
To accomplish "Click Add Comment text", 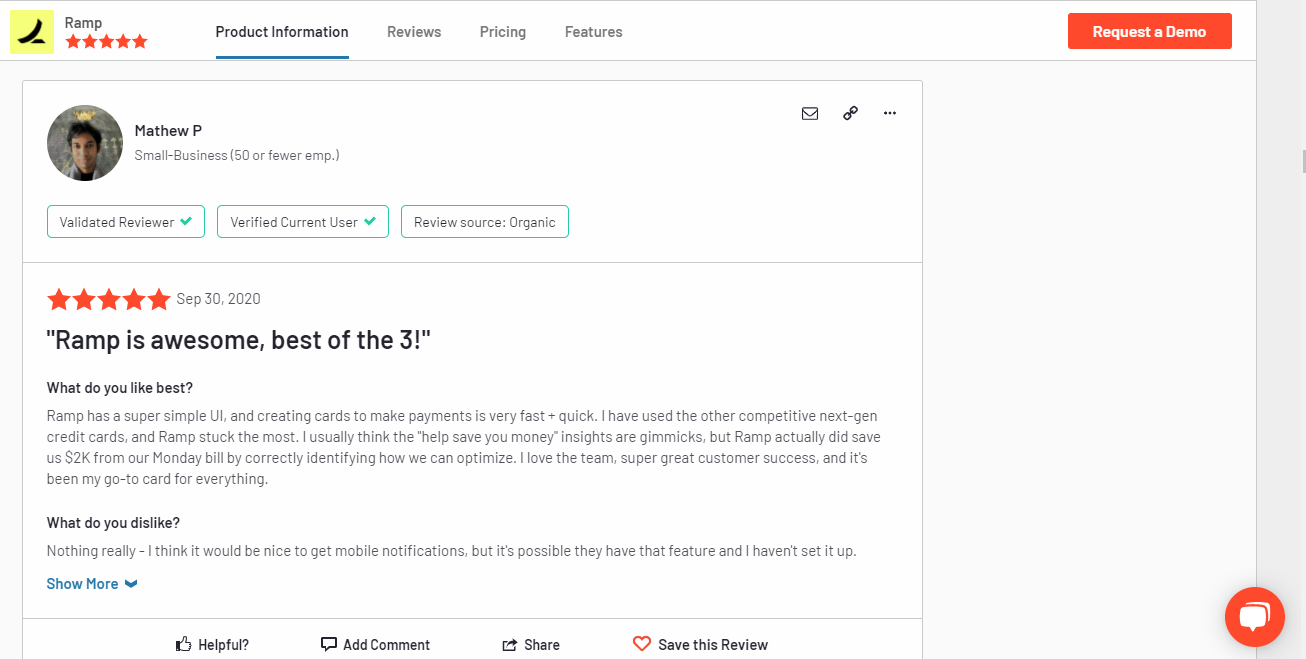I will 387,645.
